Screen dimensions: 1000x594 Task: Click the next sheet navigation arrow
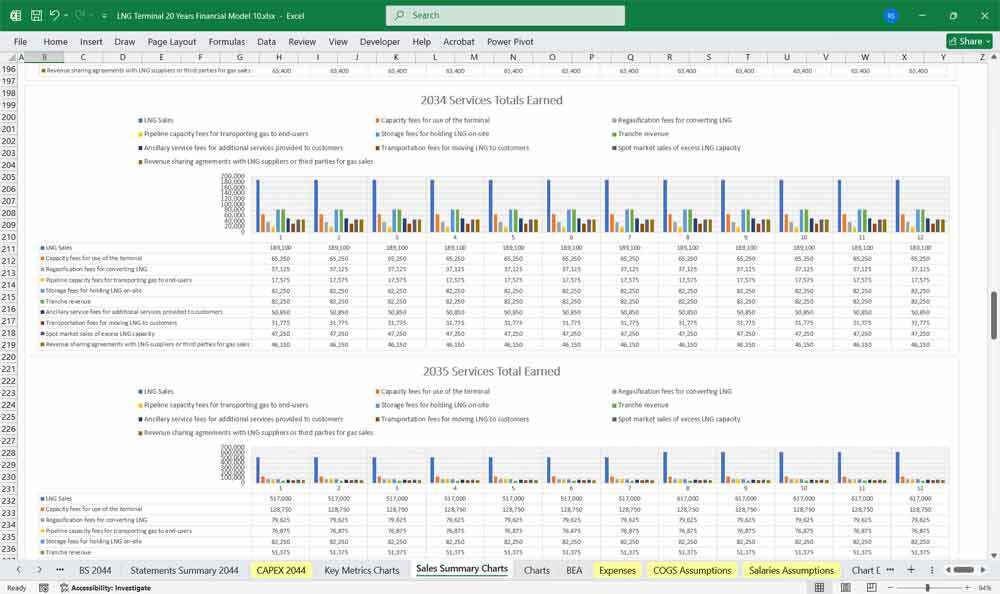coord(40,570)
